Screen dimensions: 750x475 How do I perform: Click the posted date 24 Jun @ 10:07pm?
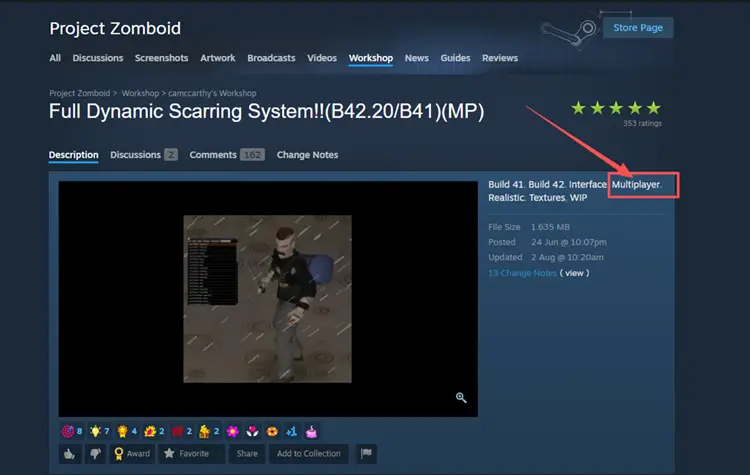pyautogui.click(x=569, y=242)
